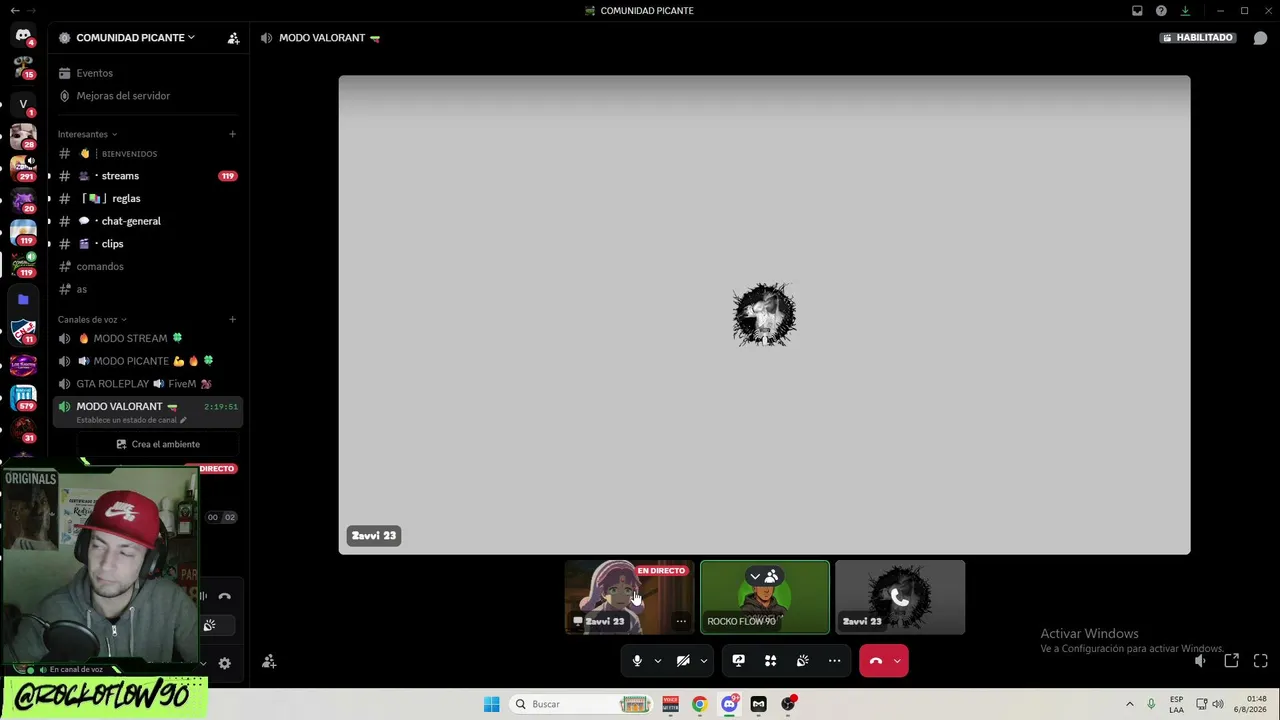Viewport: 1280px width, 720px height.
Task: Enter full screen for the call
Action: [1260, 661]
